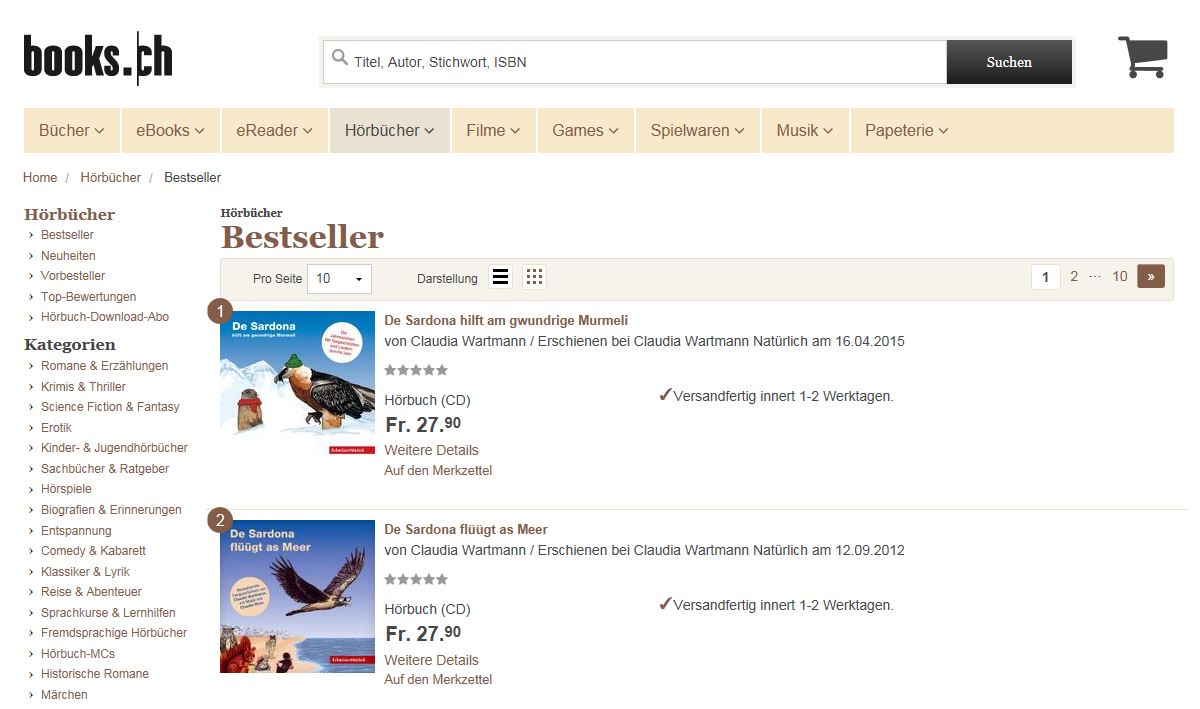Switch to list view display
The width and height of the screenshot is (1200, 709).
(501, 277)
